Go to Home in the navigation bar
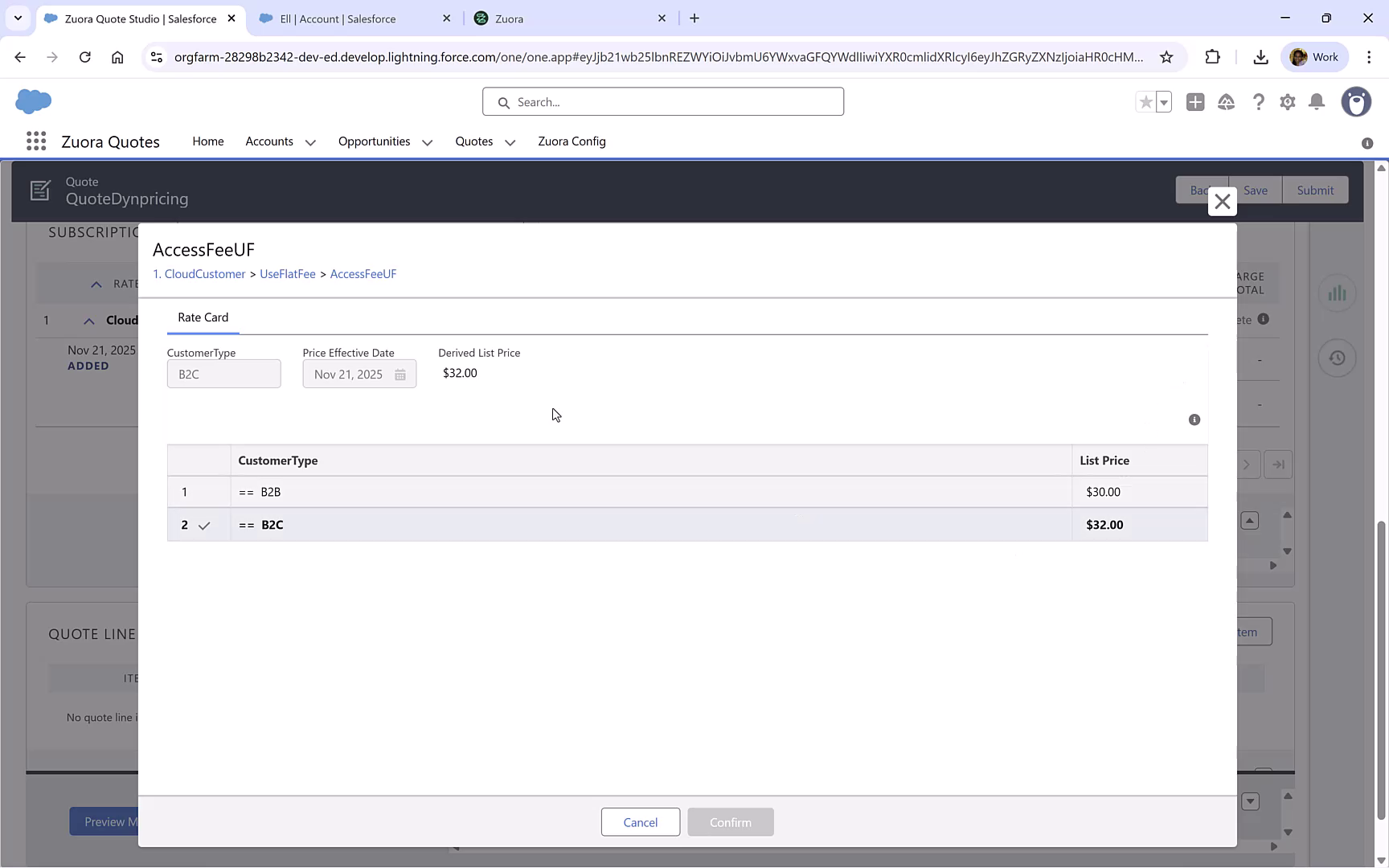 (x=207, y=141)
